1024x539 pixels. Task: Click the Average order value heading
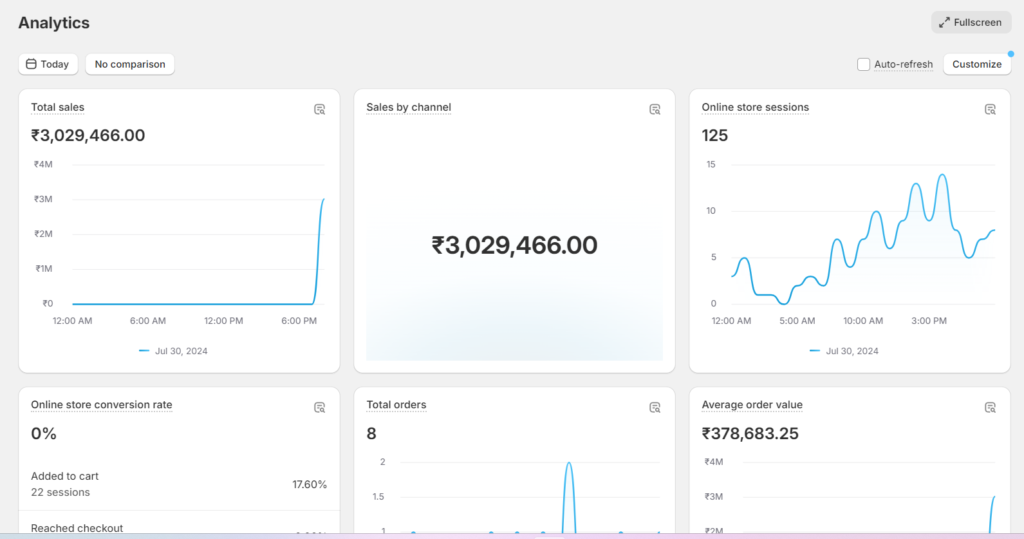pos(752,405)
